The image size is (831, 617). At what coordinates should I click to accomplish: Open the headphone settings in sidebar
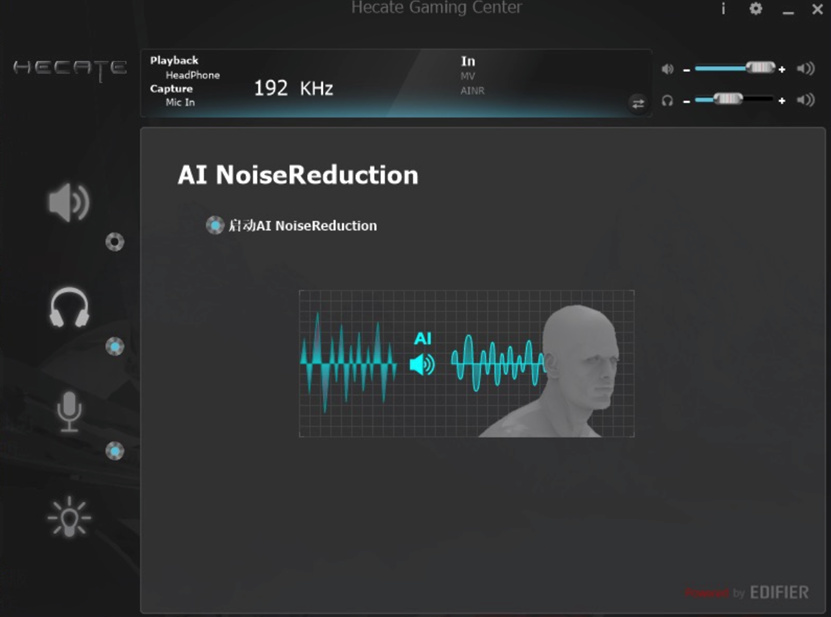pos(69,307)
